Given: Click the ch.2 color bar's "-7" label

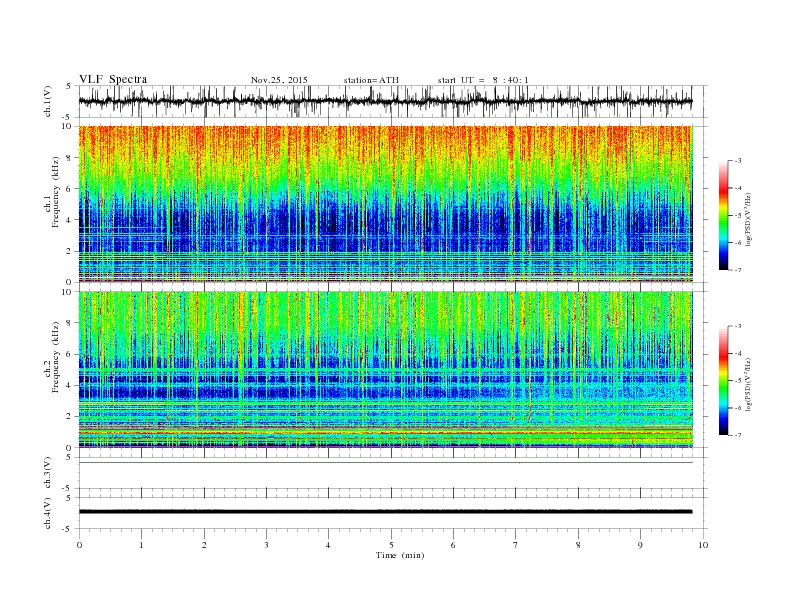Looking at the screenshot, I should click(x=738, y=435).
